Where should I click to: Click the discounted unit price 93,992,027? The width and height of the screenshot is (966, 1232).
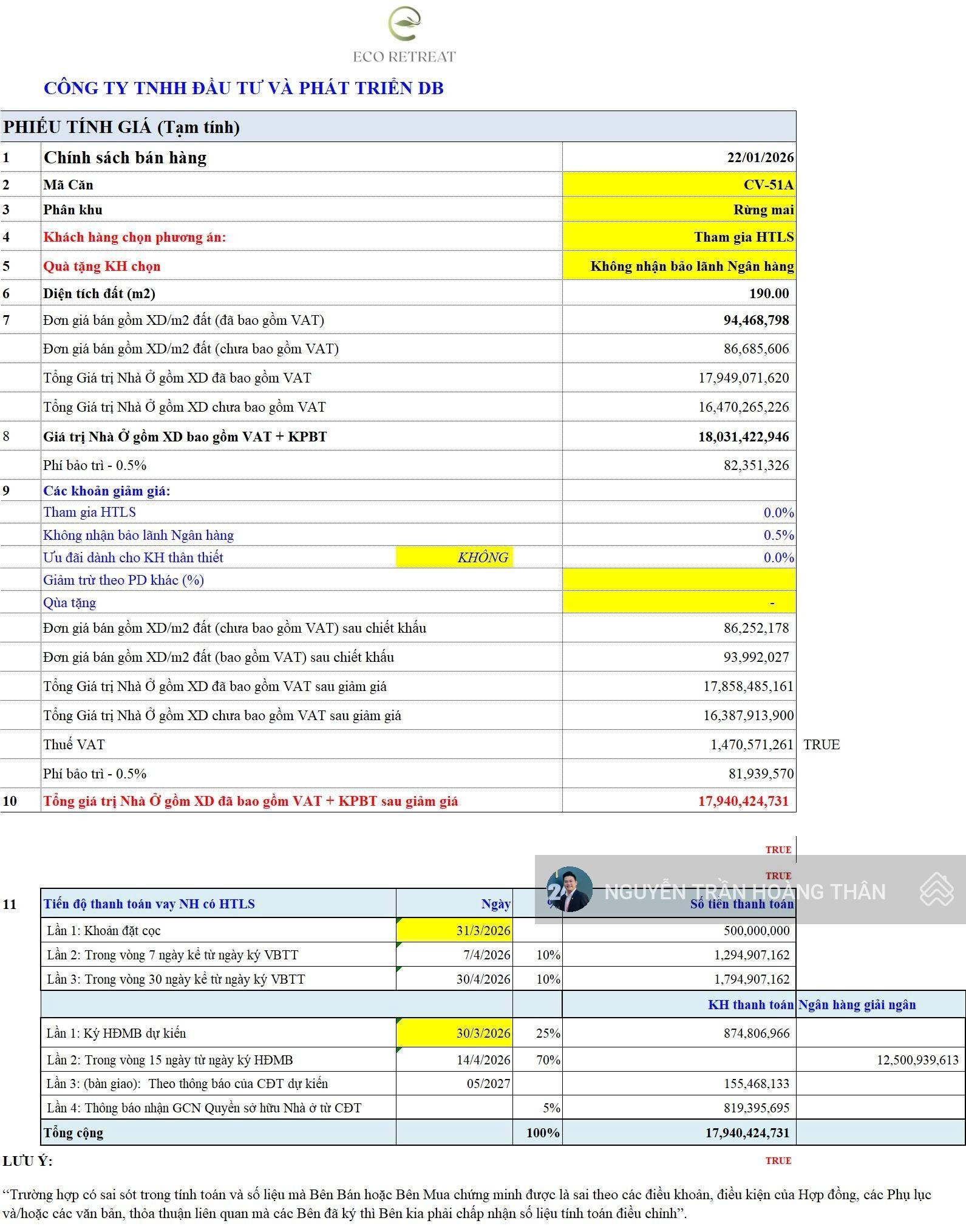coord(756,657)
